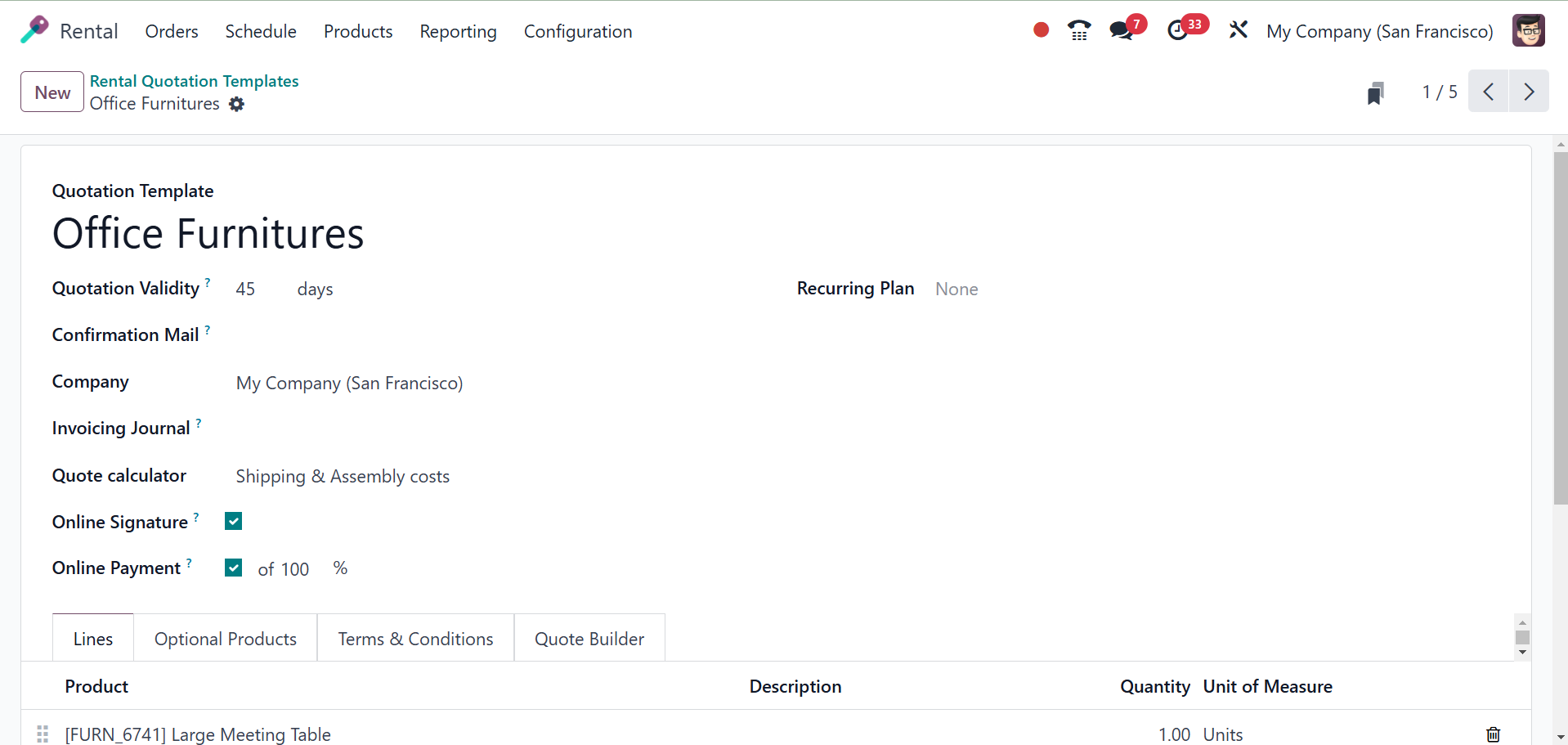
Task: Open the Orders menu
Action: coord(172,31)
